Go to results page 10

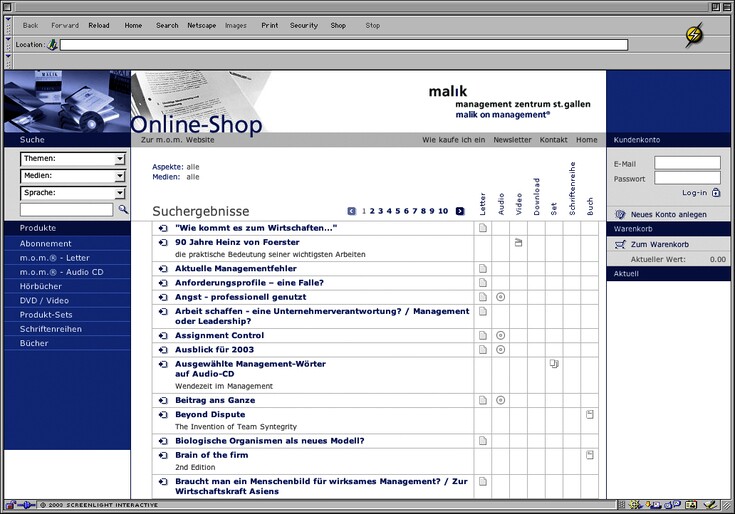coord(443,211)
